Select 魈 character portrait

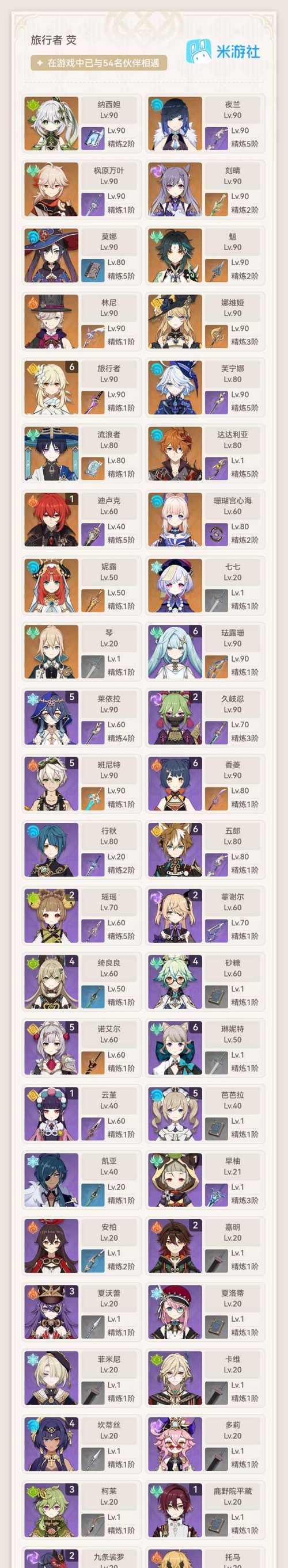(175, 255)
